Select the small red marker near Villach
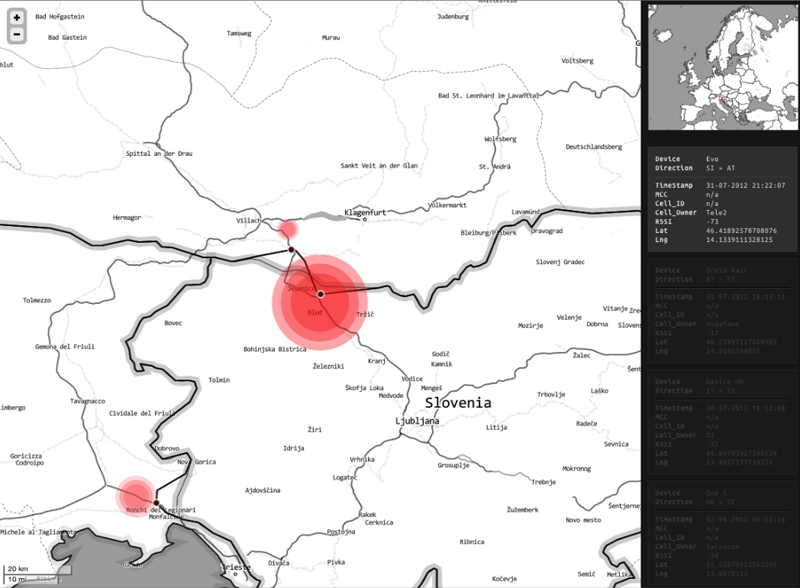Screen dimensions: 800x588 (x=288, y=230)
